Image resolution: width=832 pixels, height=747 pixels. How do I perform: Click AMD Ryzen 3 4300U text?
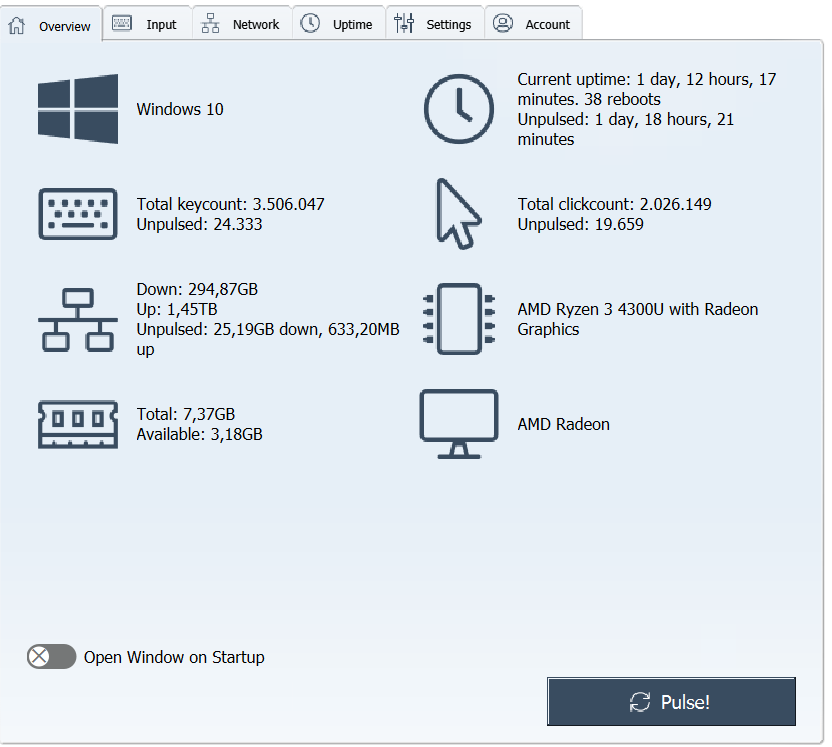pyautogui.click(x=638, y=319)
